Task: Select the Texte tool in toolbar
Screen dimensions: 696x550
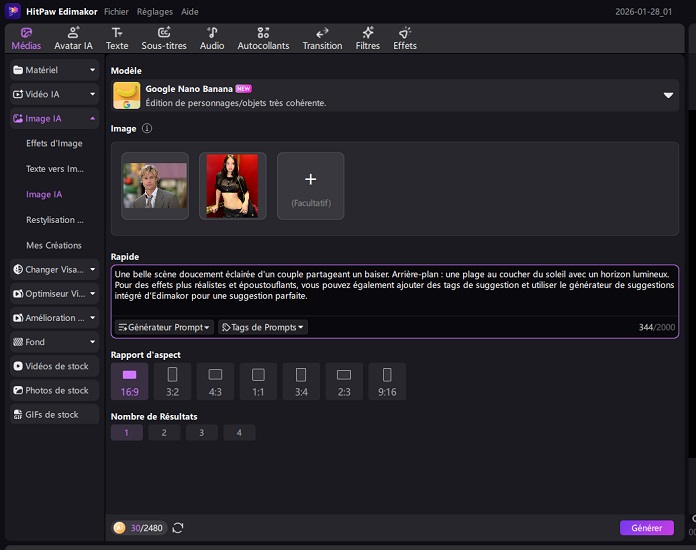Action: click(x=117, y=38)
